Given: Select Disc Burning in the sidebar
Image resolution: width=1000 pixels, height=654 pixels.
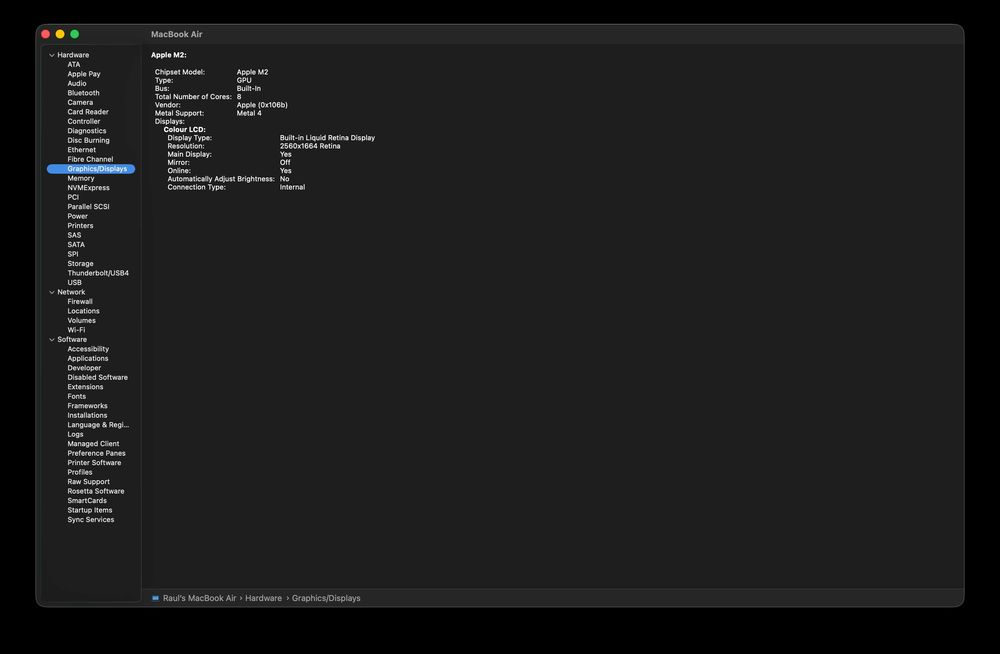Looking at the screenshot, I should coord(89,140).
